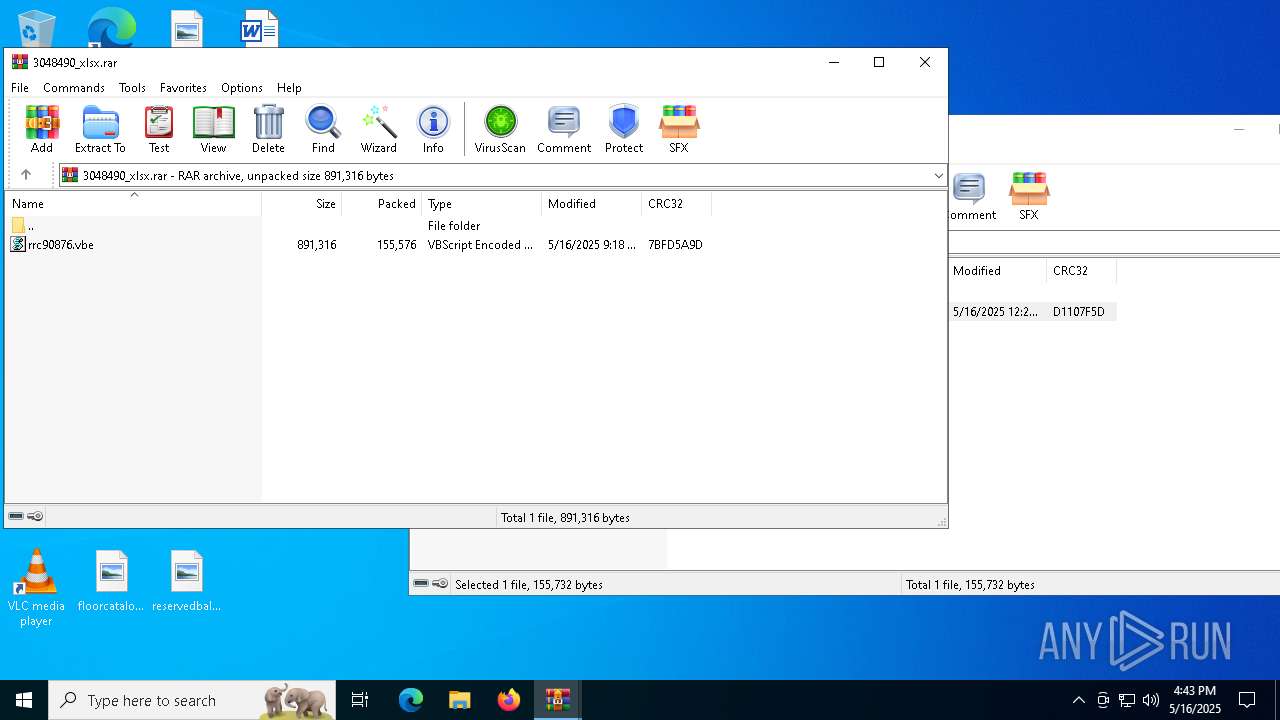This screenshot has height=720, width=1280.
Task: Open the View toolbar icon
Action: click(213, 129)
